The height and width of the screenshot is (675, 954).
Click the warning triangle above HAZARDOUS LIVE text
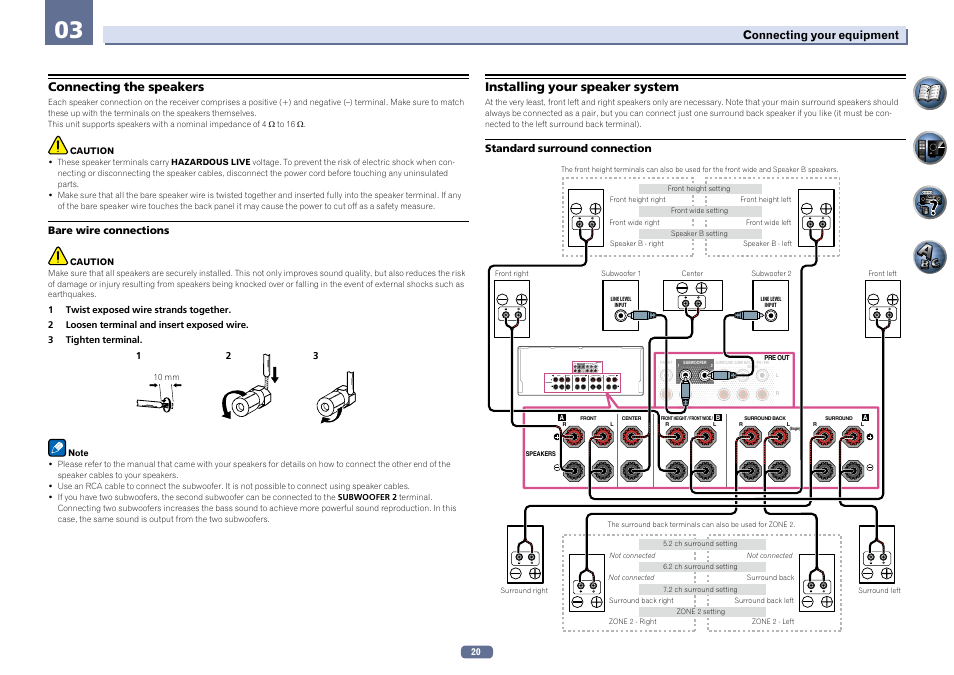(x=58, y=145)
